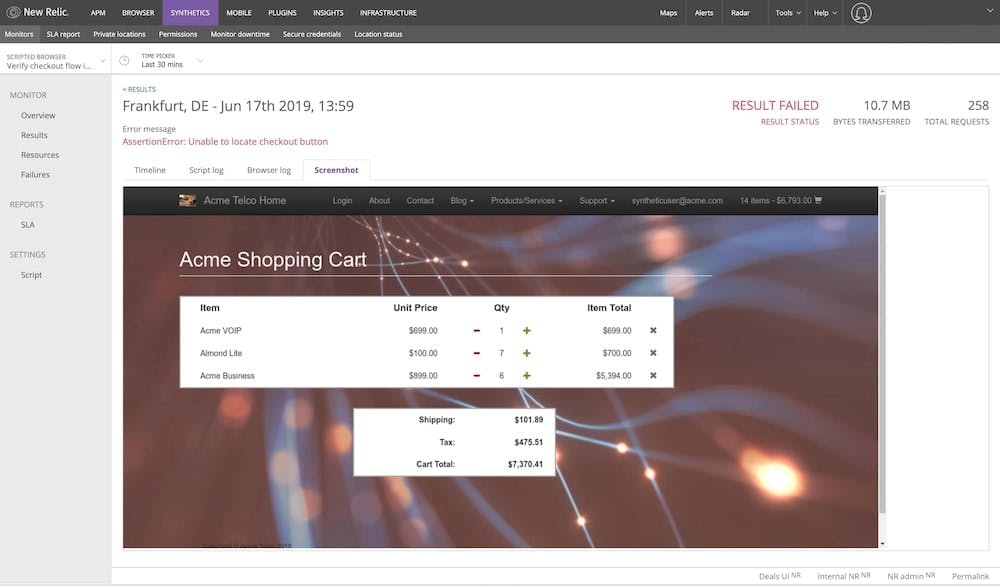This screenshot has width=1000, height=586.
Task: Remove Almond Lite from cart
Action: [x=653, y=353]
